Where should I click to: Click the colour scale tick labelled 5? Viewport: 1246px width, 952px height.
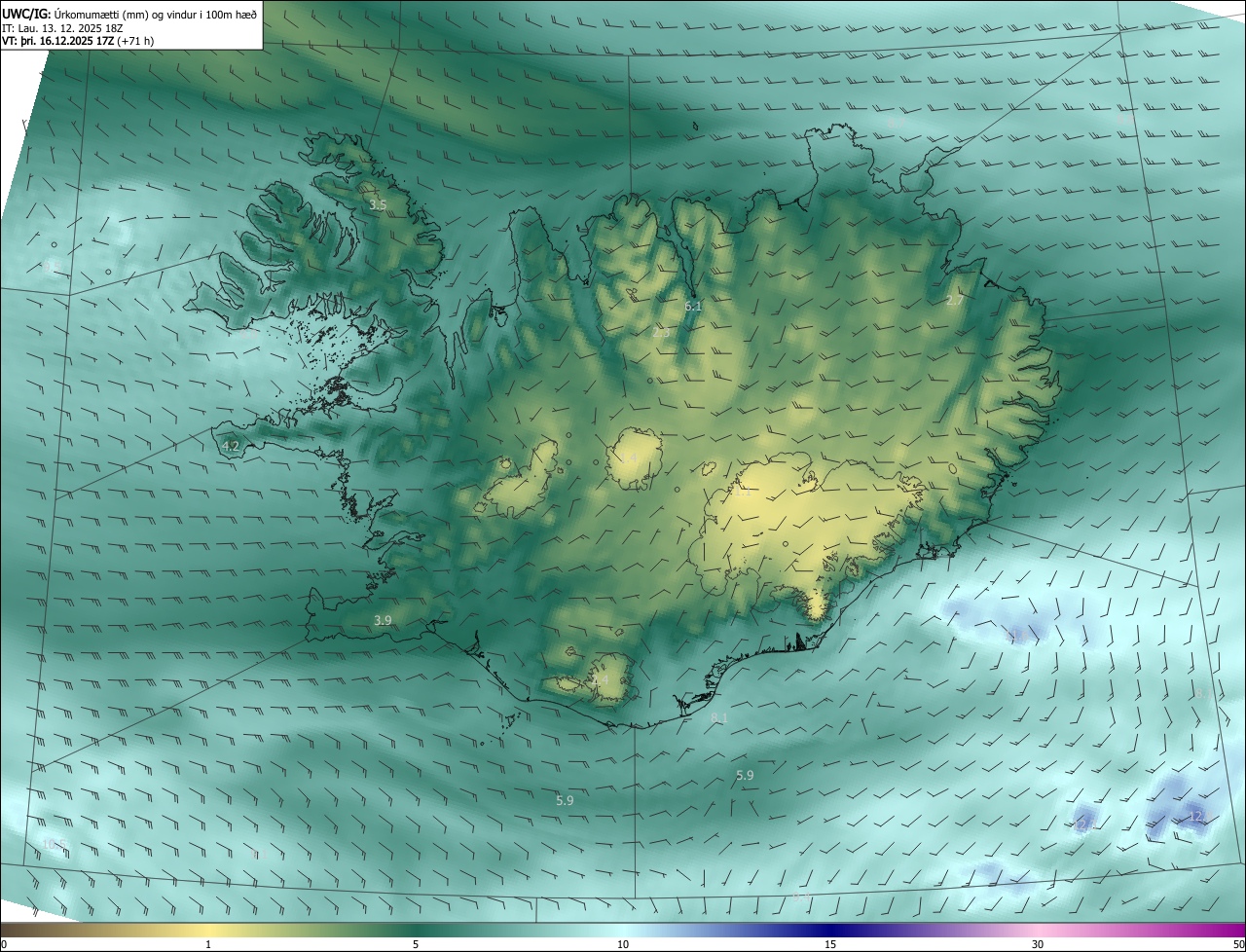click(416, 944)
